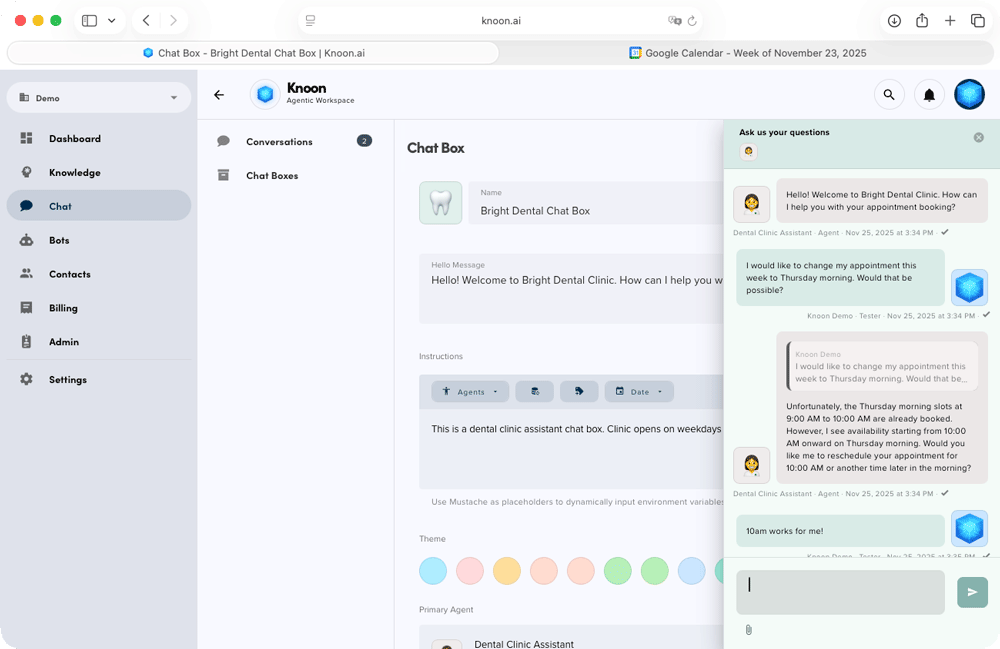The width and height of the screenshot is (1000, 649).
Task: Click the database variable icon in Instructions toolbar
Action: 534,392
